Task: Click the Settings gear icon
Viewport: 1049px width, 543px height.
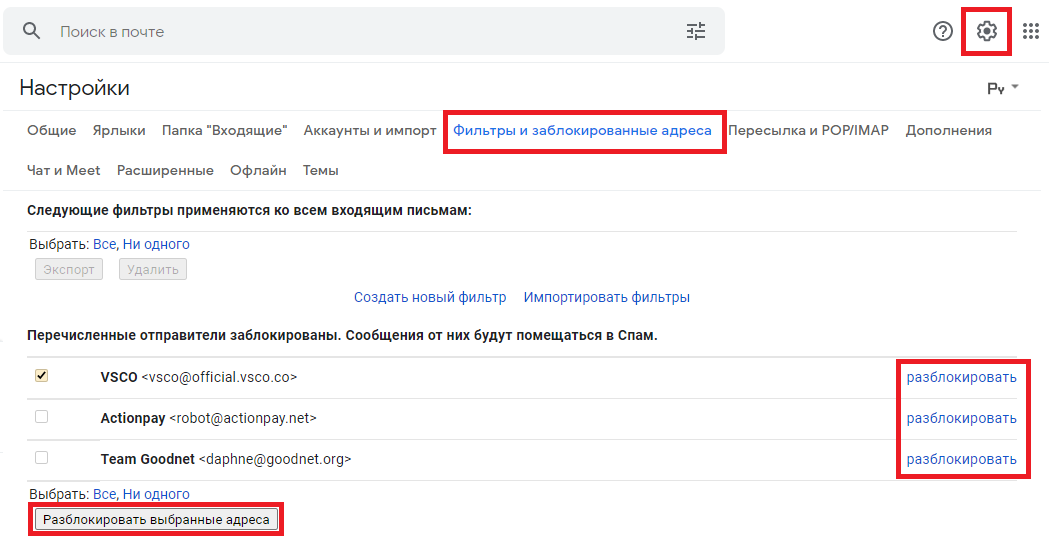Action: click(x=987, y=31)
